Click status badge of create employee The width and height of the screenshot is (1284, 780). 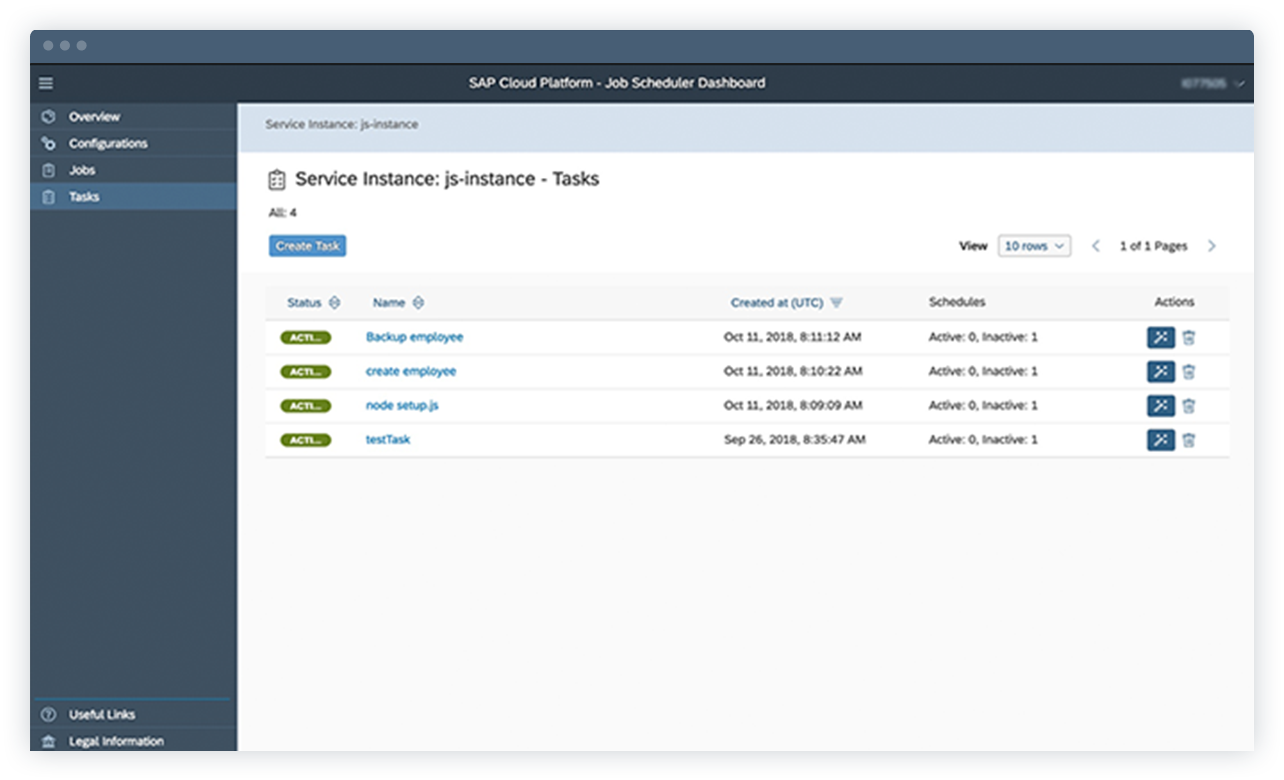305,371
